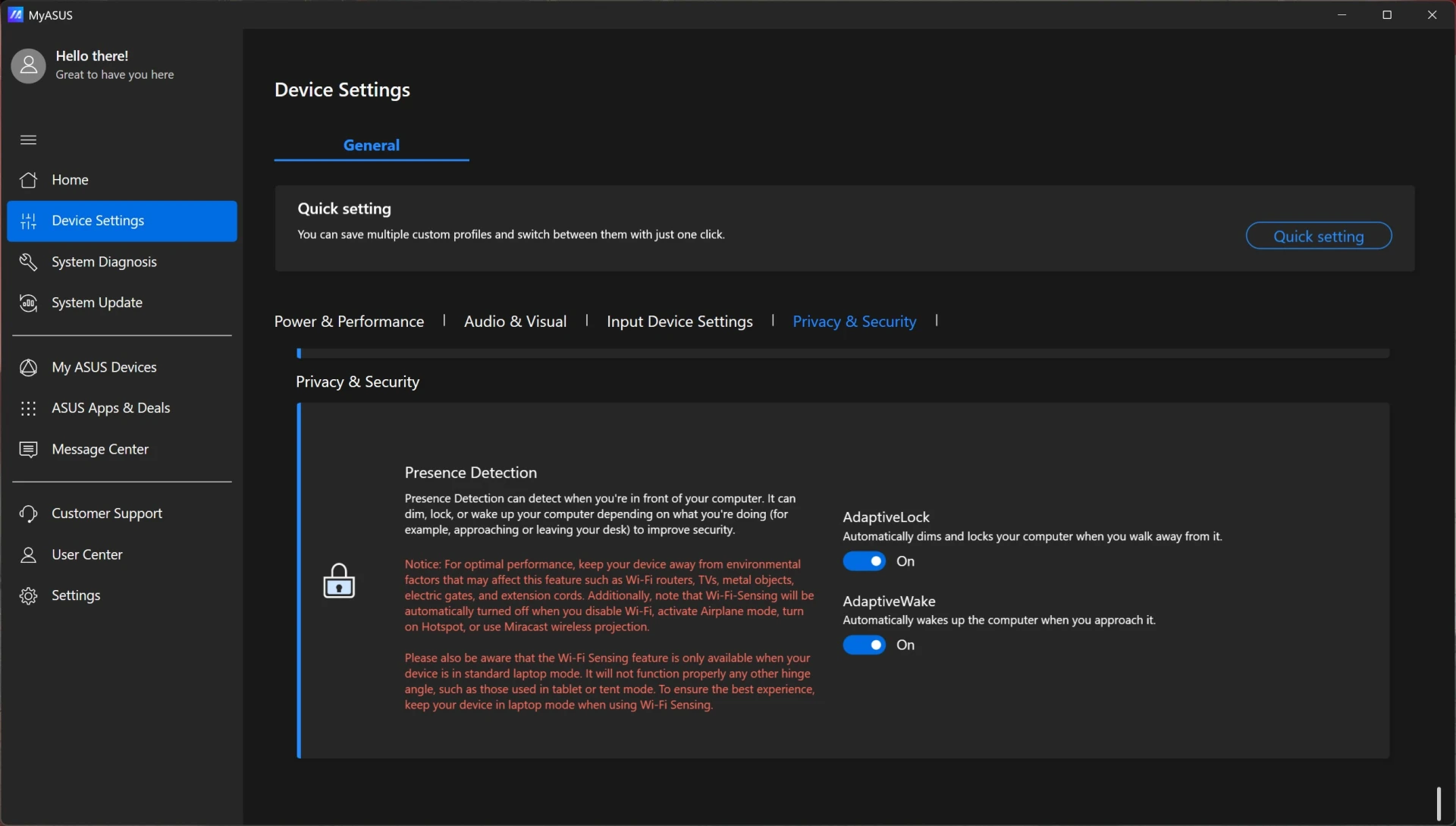1456x826 pixels.
Task: Maximize the MyASUS window
Action: 1387,14
